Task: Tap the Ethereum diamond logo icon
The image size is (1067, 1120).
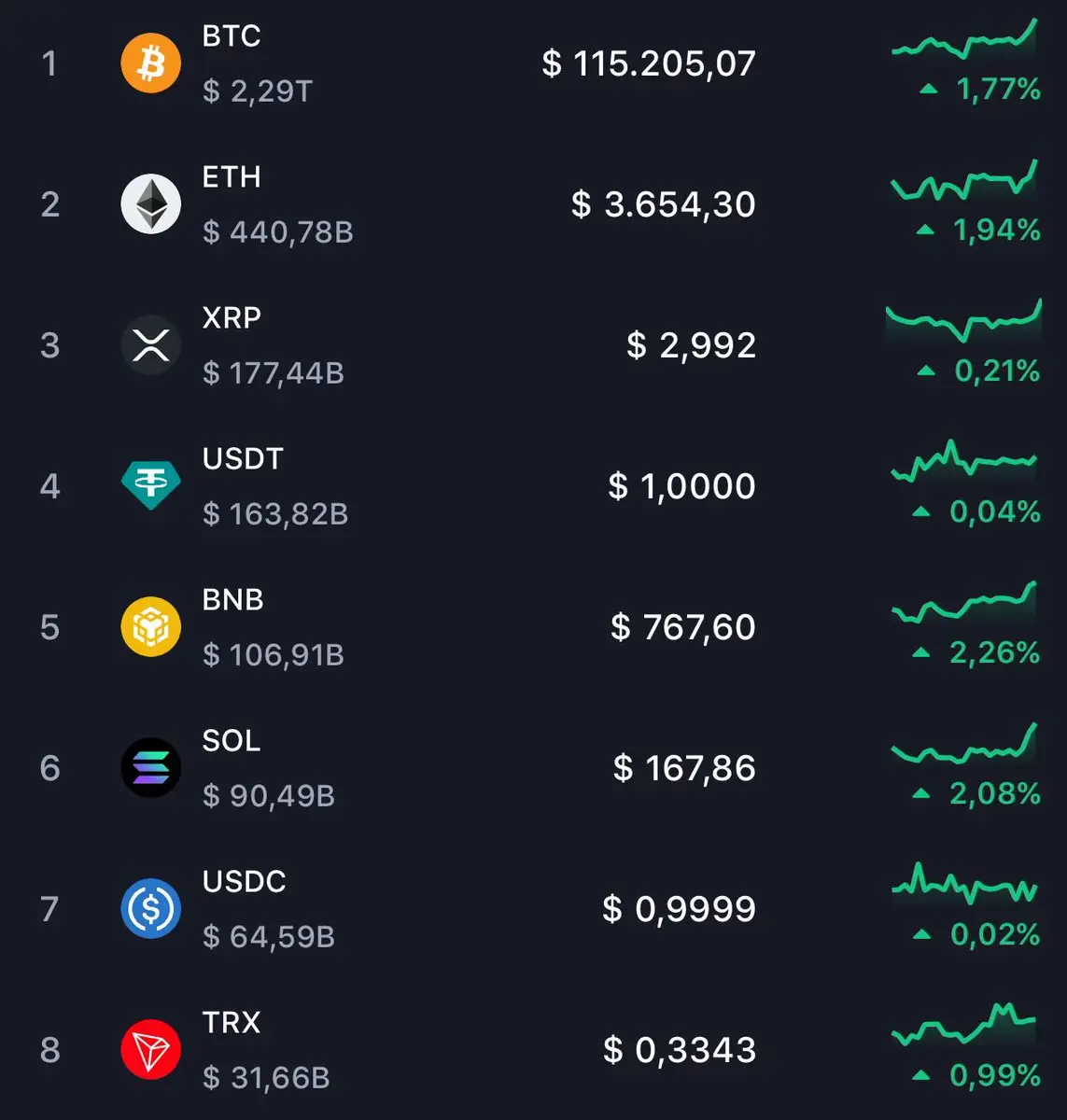Action: pos(150,203)
